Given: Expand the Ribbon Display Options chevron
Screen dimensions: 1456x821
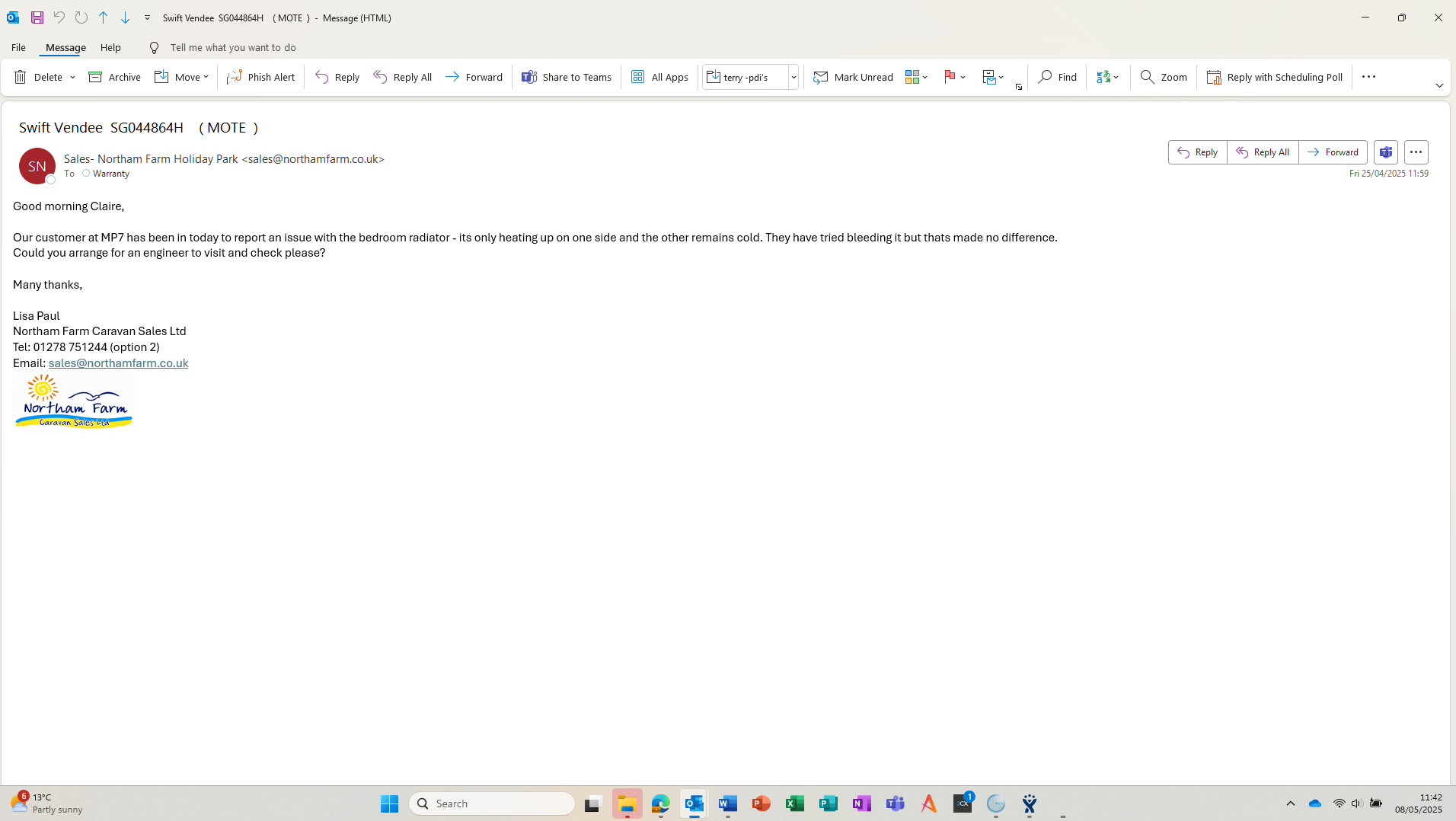Looking at the screenshot, I should tap(1439, 86).
